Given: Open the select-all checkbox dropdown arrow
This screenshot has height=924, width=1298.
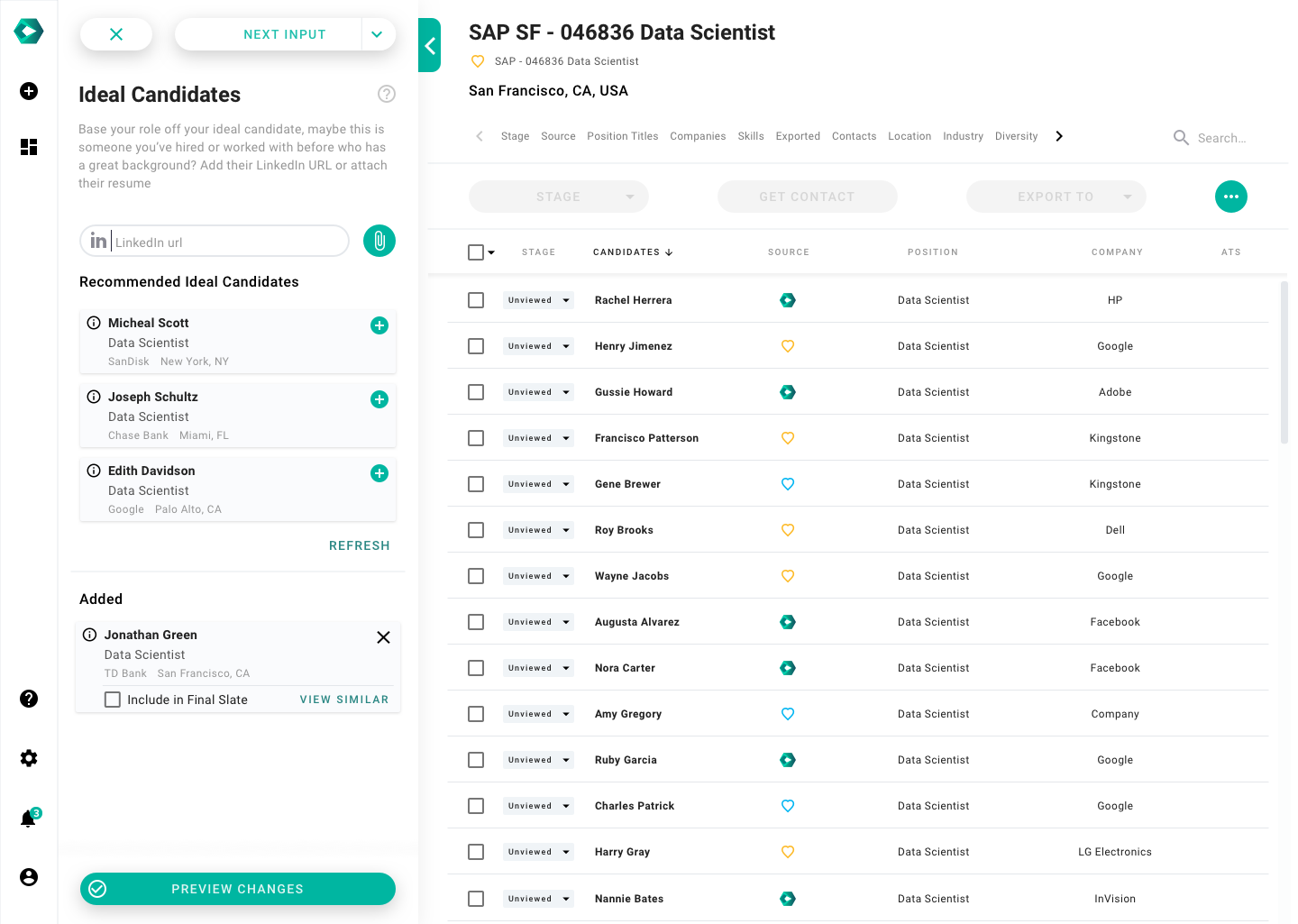Looking at the screenshot, I should 491,253.
